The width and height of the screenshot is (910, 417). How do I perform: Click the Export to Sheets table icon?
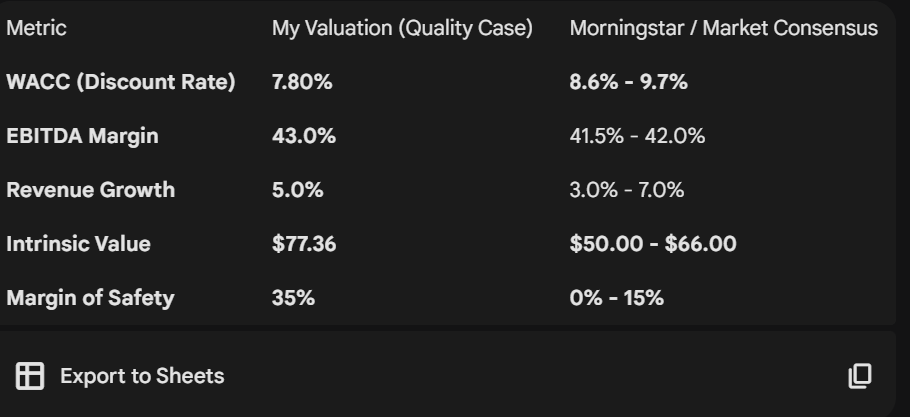30,376
